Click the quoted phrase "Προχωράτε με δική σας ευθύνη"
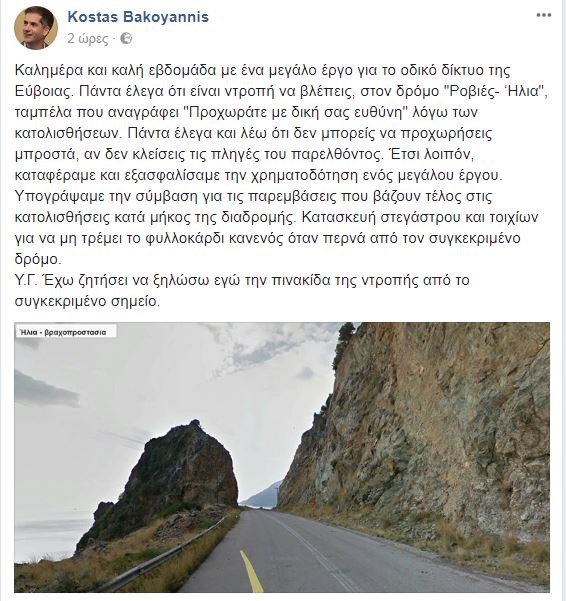 [x=295, y=113]
